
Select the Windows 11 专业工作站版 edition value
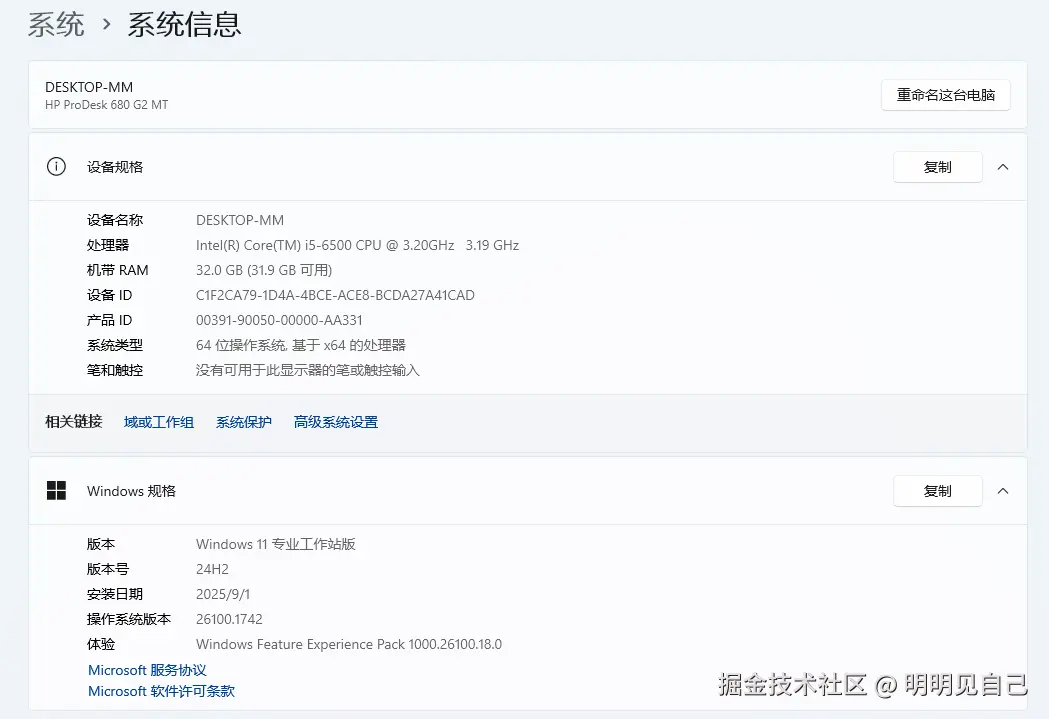(276, 544)
